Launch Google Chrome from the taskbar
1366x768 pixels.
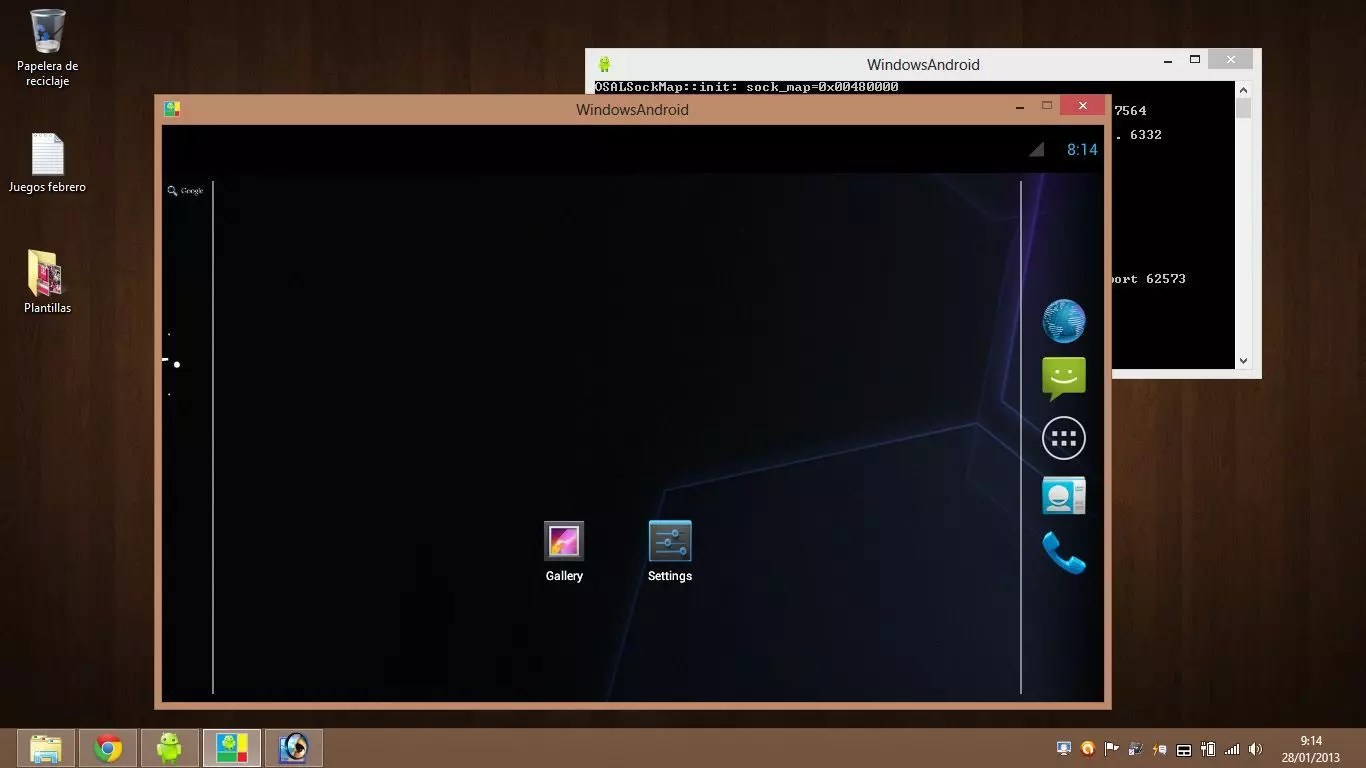pyautogui.click(x=107, y=747)
